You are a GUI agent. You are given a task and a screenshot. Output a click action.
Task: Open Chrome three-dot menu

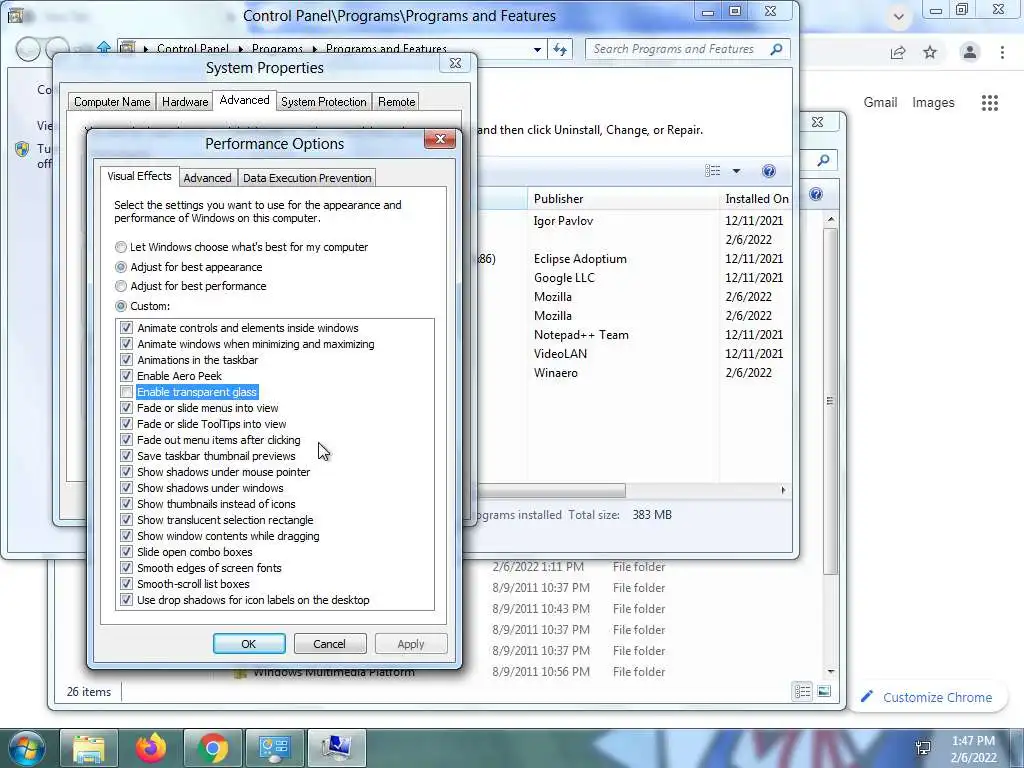click(x=1002, y=52)
